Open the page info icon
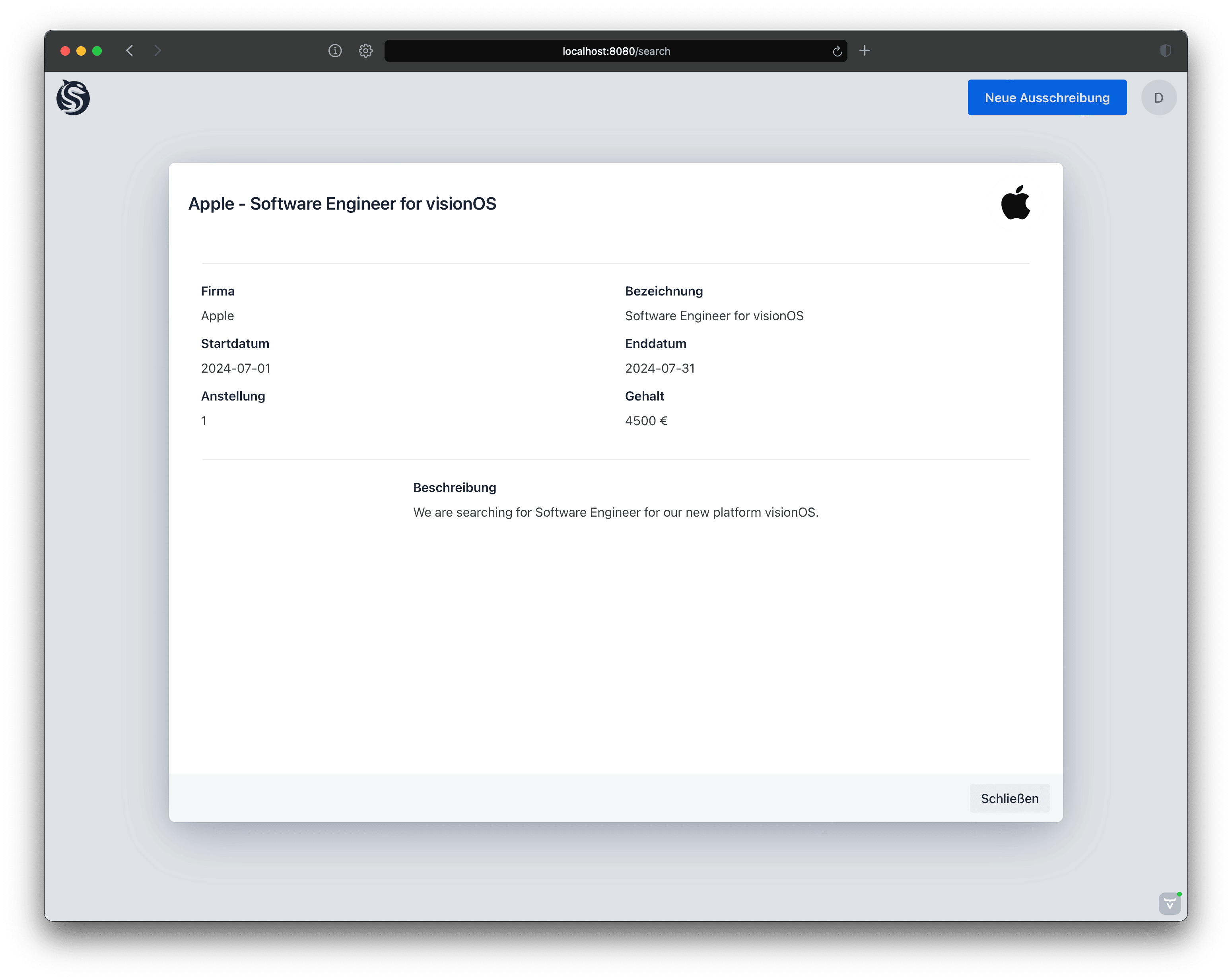 click(335, 51)
